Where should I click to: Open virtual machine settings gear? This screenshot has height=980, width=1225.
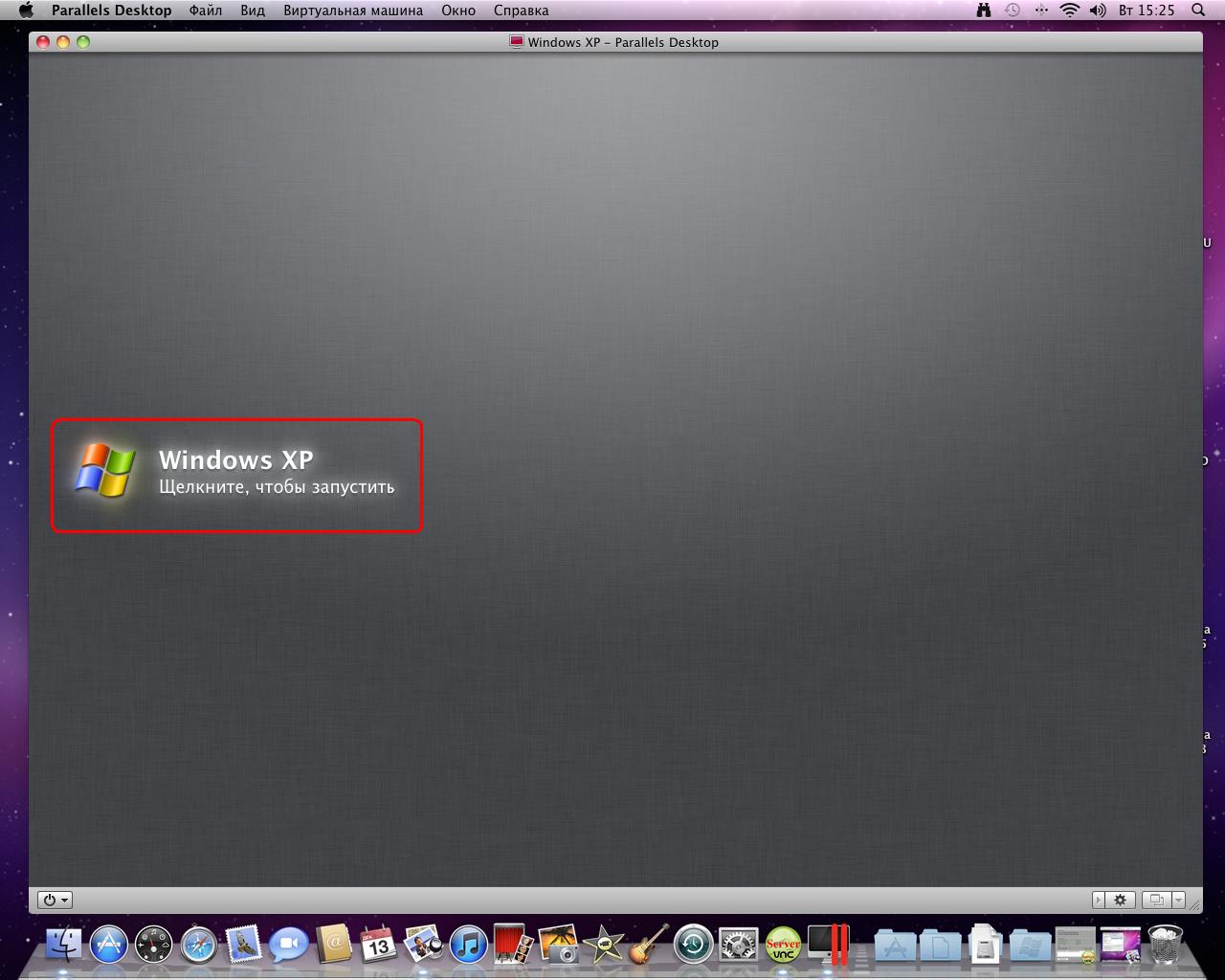coord(1121,900)
